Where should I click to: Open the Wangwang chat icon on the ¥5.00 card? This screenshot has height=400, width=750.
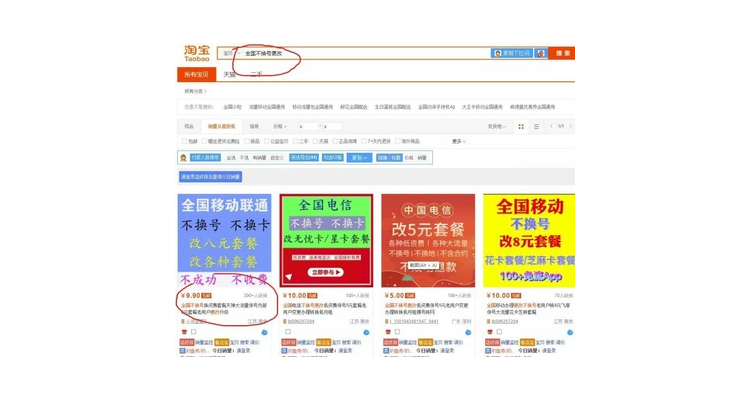pos(468,332)
